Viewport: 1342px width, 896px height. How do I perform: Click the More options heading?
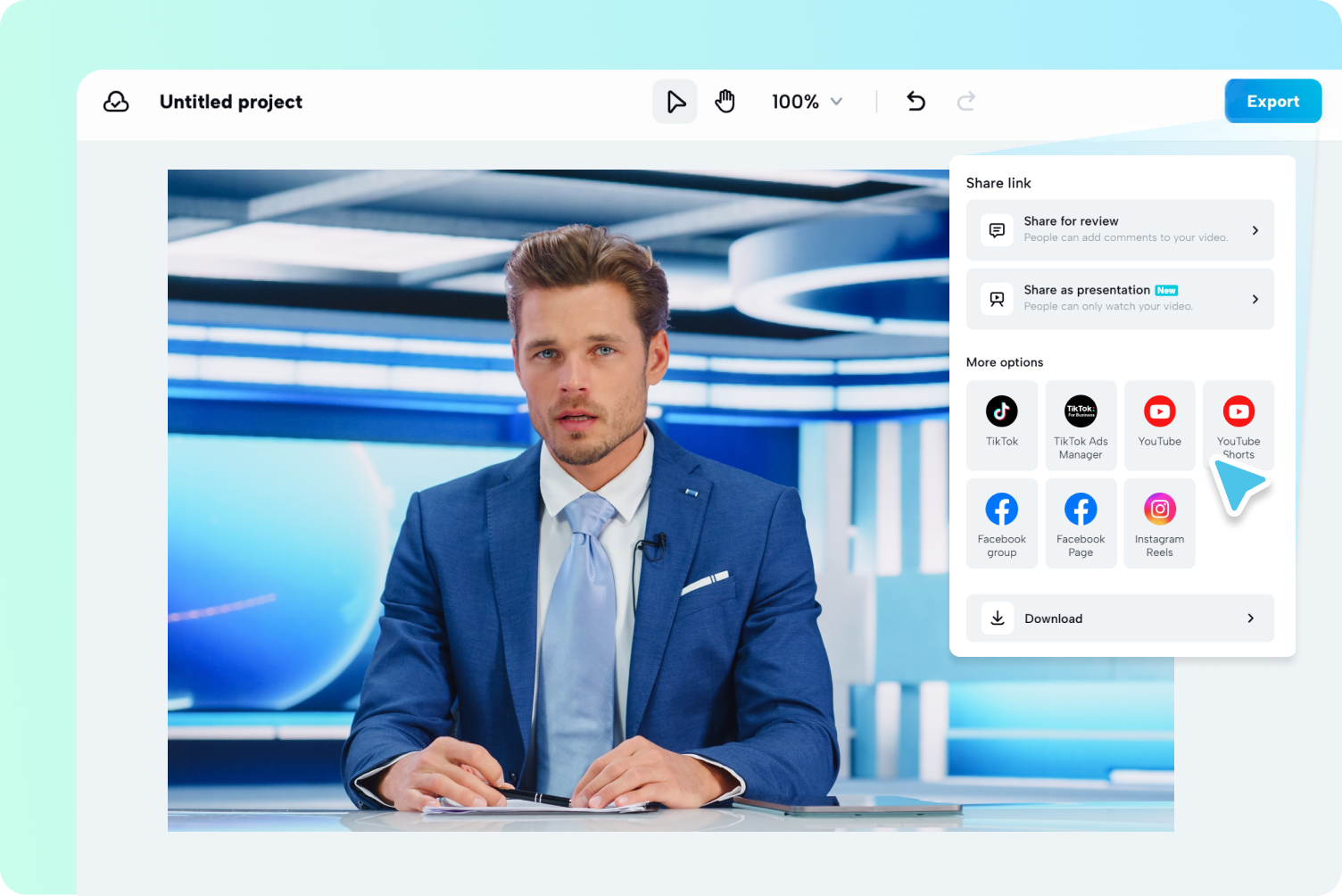tap(1005, 362)
